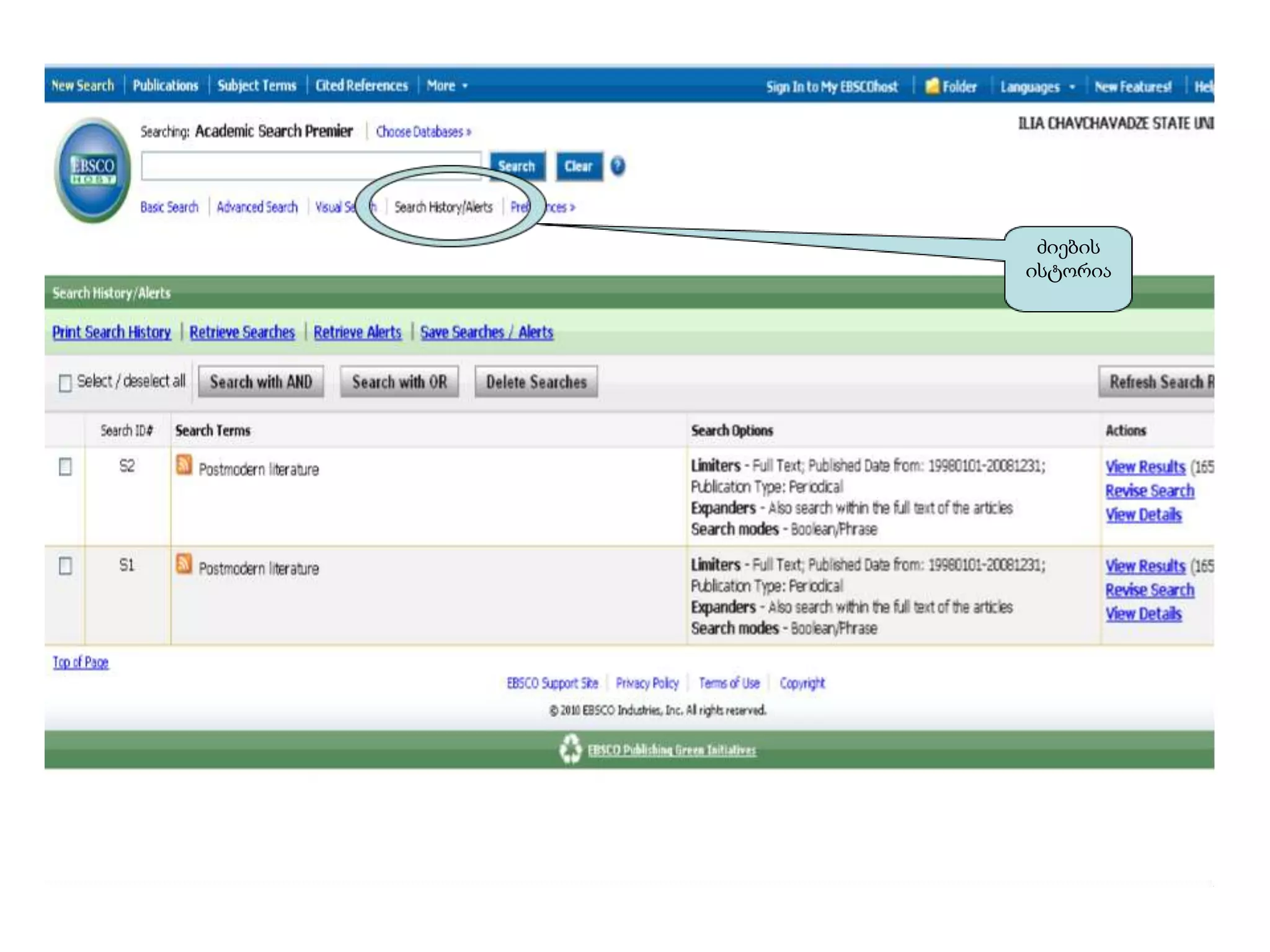The width and height of the screenshot is (1270, 952).
Task: Check the box for search S1
Action: [x=65, y=566]
